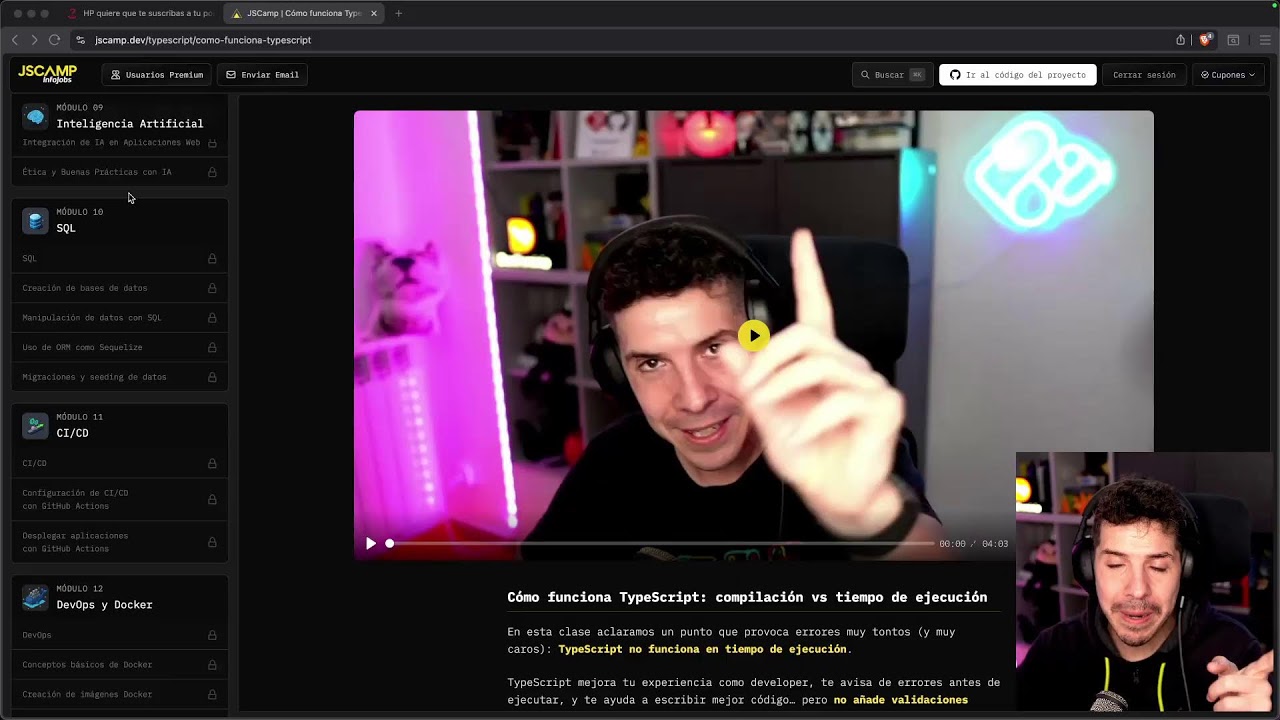The height and width of the screenshot is (720, 1280).
Task: Click lock icon beside Creación de bases de datos
Action: [212, 288]
